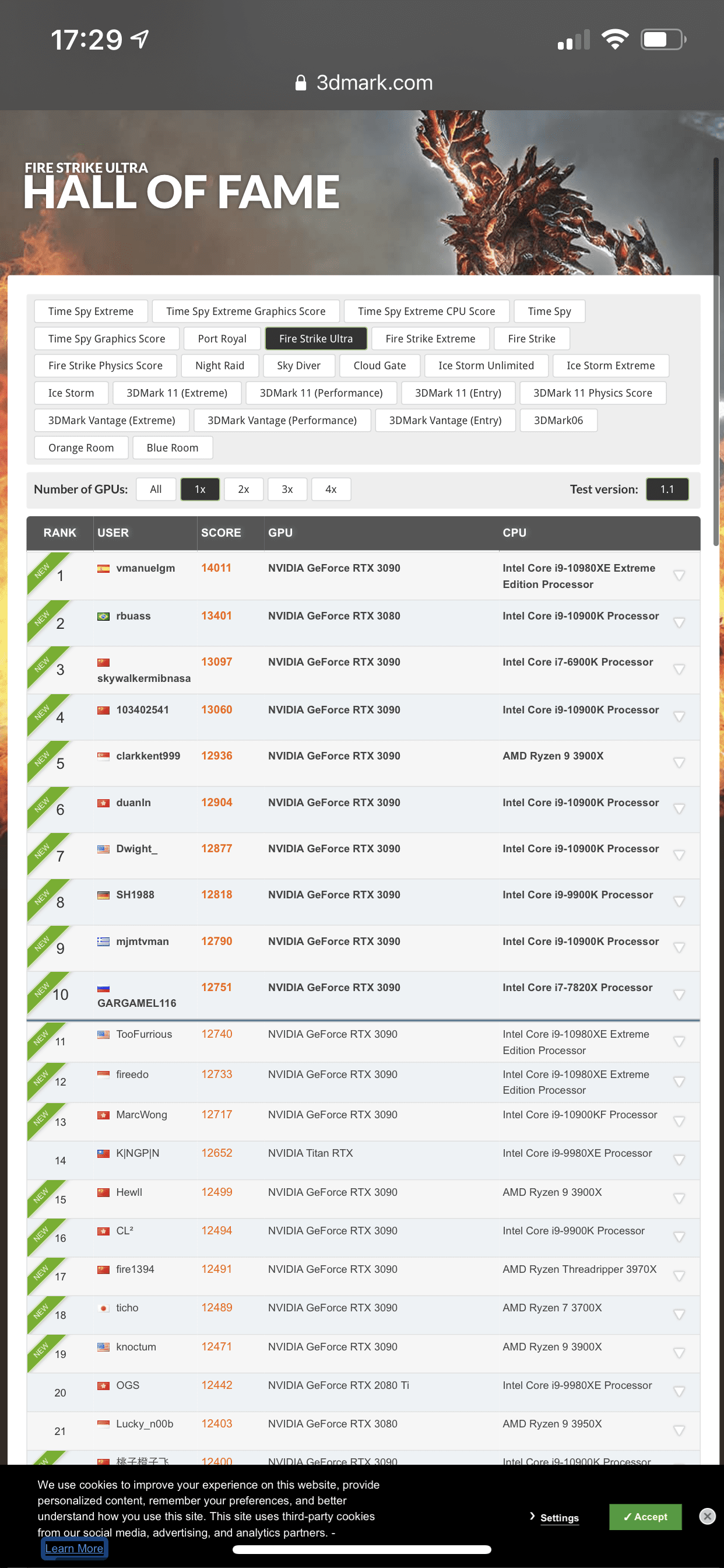Filter results to 2x GPUs

coord(243,489)
